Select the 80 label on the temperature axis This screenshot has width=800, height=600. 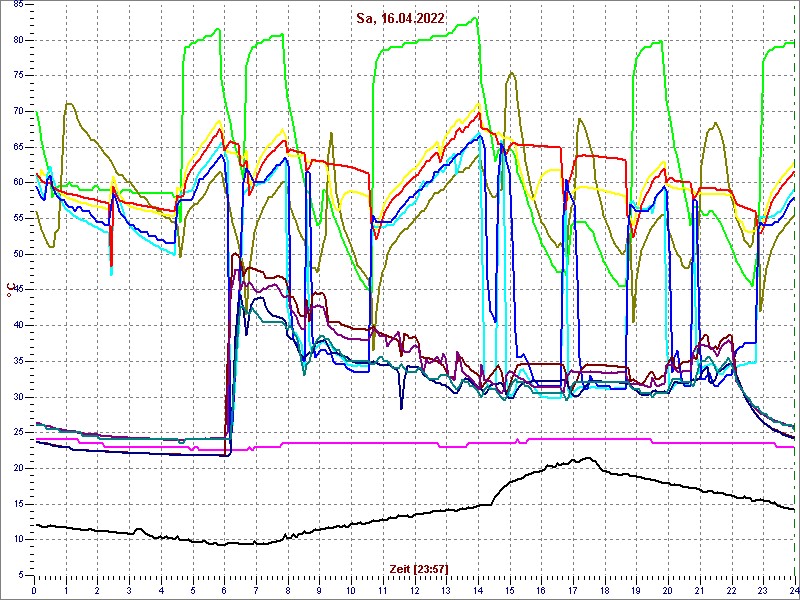(18, 40)
